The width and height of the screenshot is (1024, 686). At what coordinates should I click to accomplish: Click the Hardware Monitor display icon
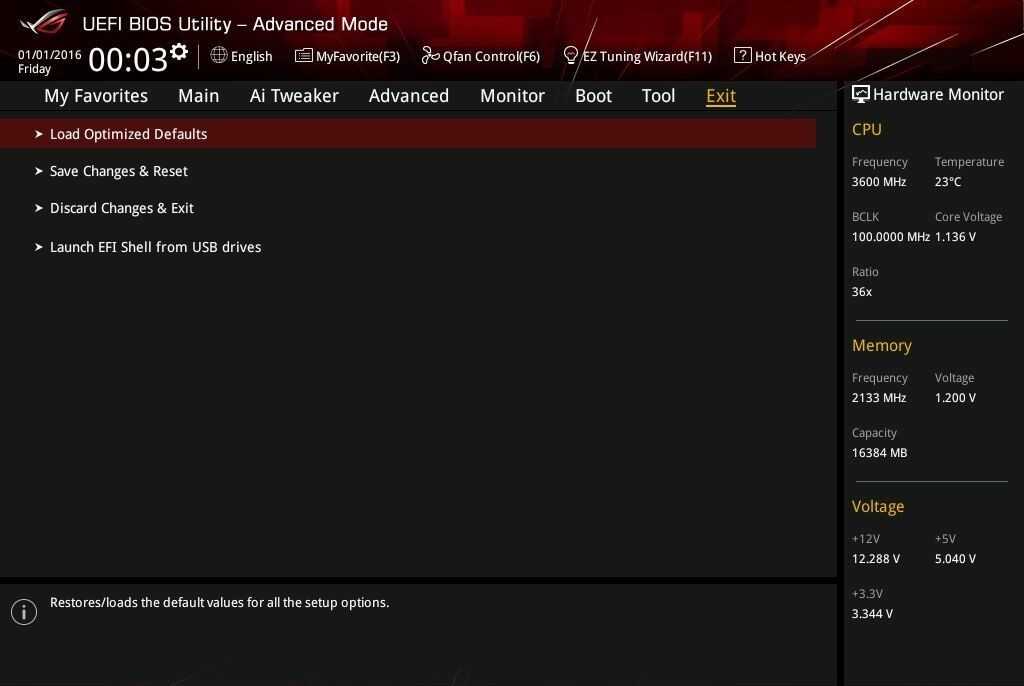click(860, 94)
